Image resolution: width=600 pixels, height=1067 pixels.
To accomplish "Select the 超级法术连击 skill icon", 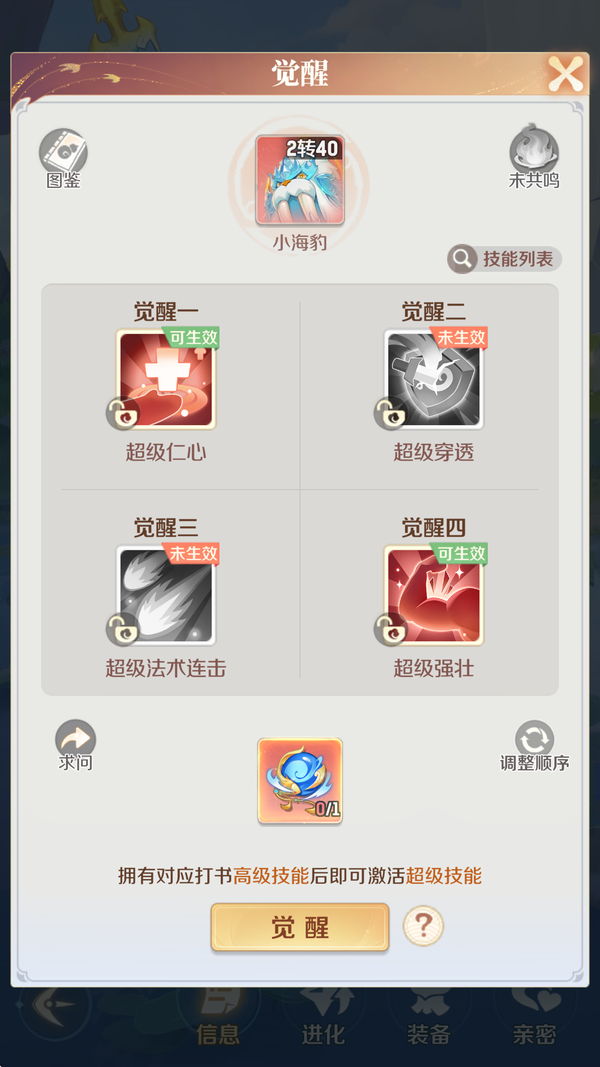I will point(167,595).
